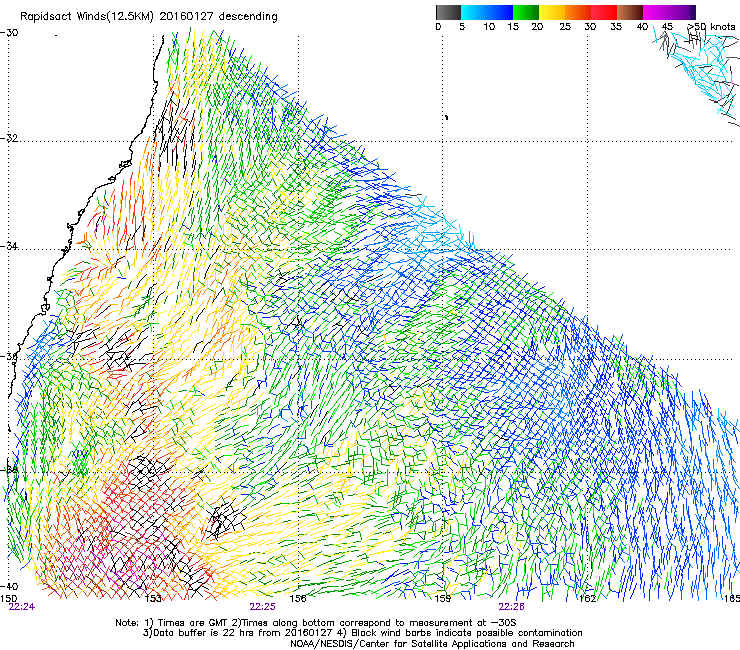Click the magenta-purple 40-50 knots color segment
This screenshot has width=740, height=650.
(669, 12)
